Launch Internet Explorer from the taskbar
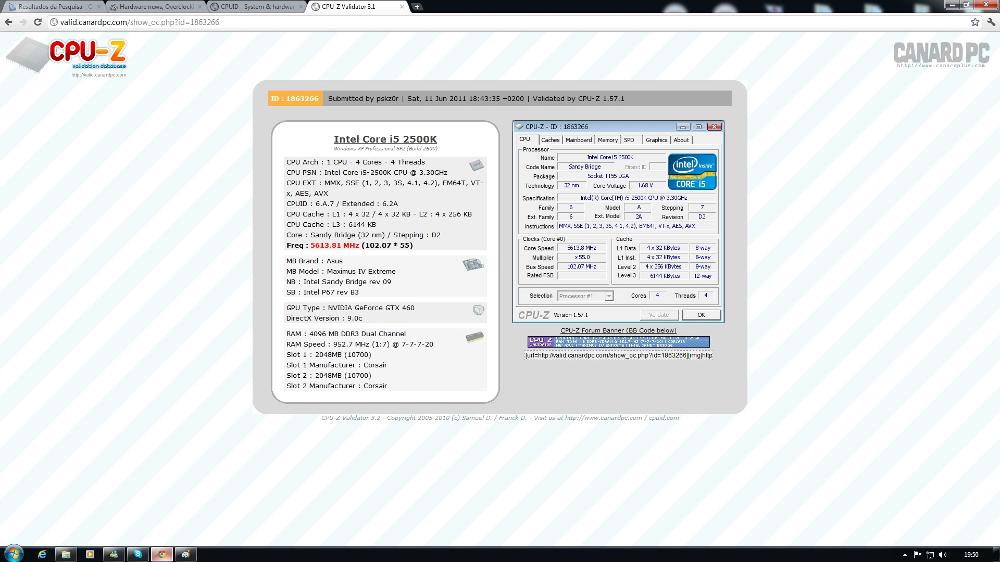Screen dimensions: 1000x562 42,554
